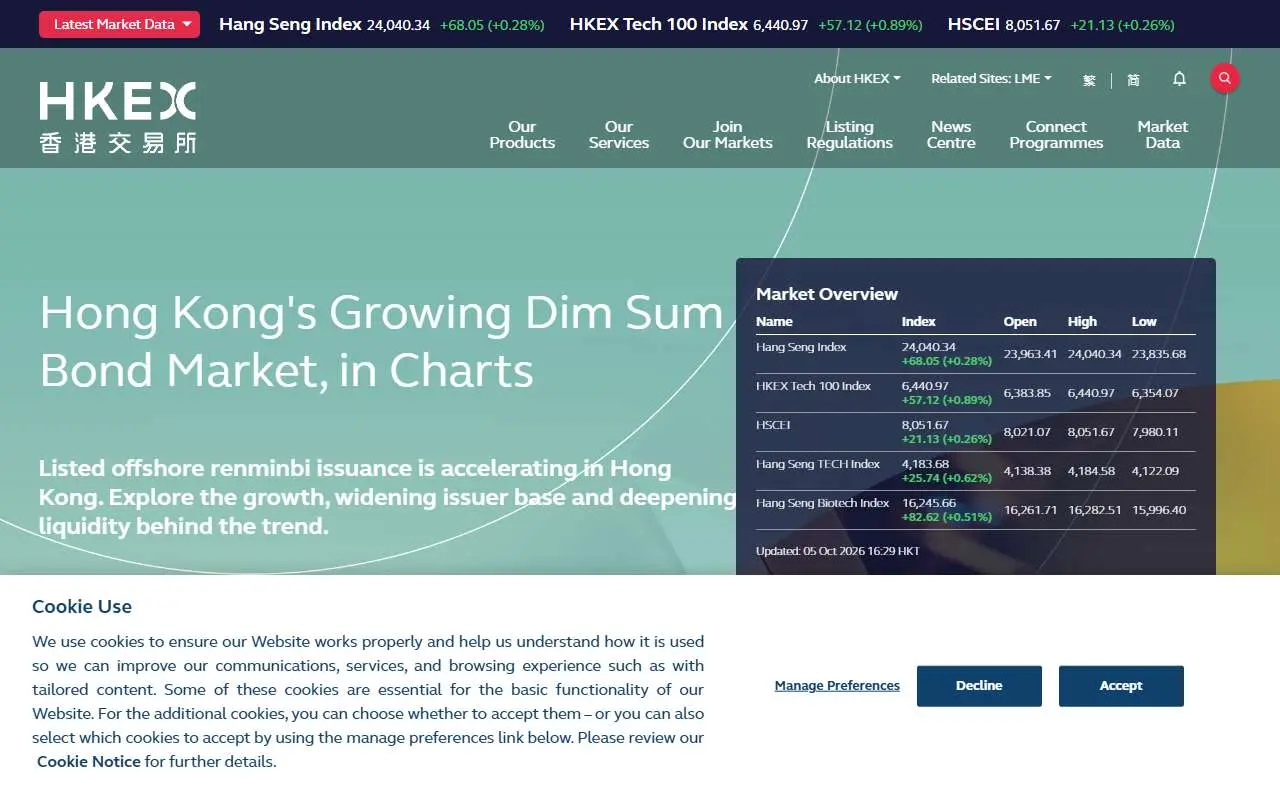Screen dimensions: 1280x800
Task: Click change value +25.74 (+0.62%)
Action: point(947,478)
